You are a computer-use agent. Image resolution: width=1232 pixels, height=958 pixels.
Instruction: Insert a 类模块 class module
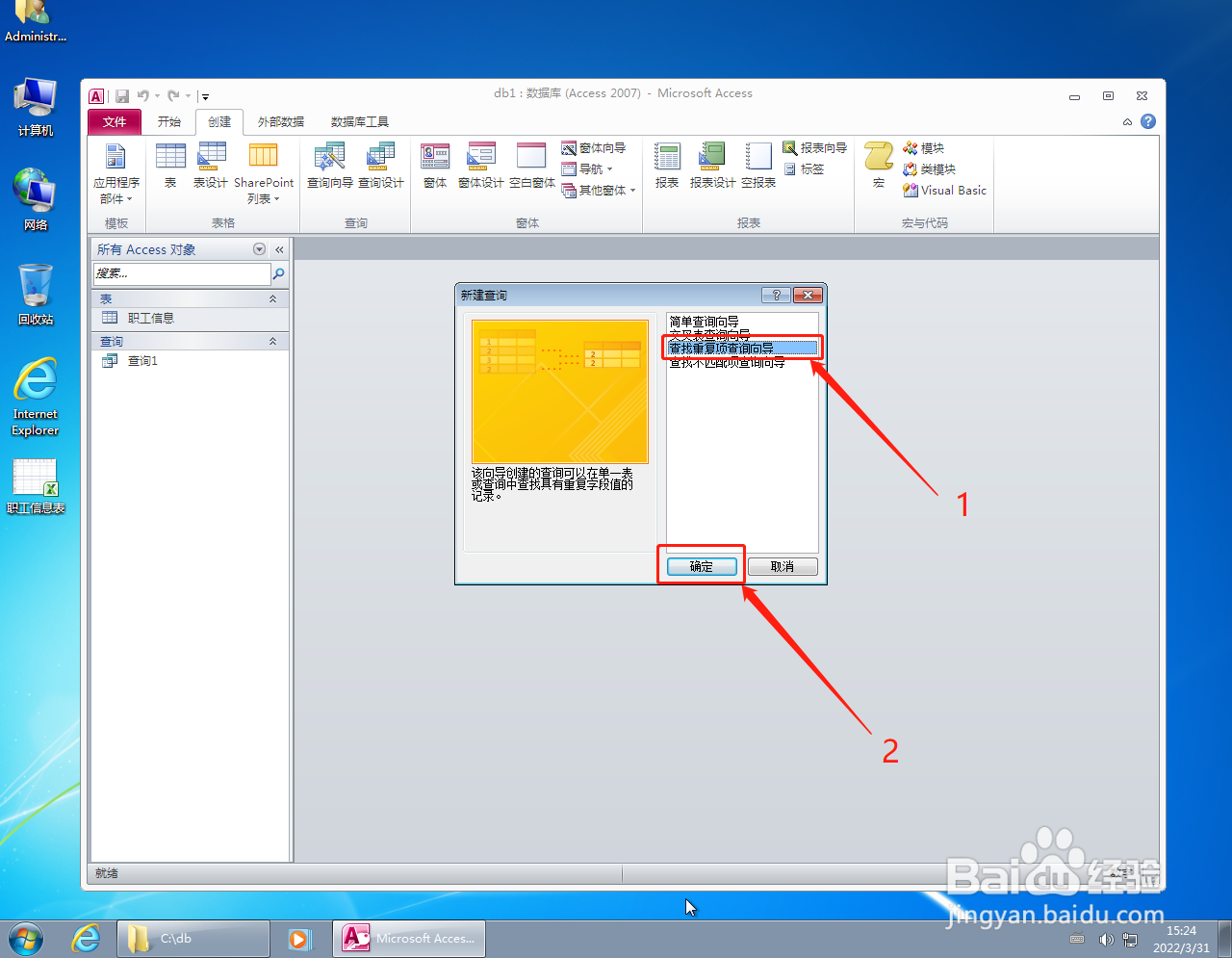click(930, 169)
